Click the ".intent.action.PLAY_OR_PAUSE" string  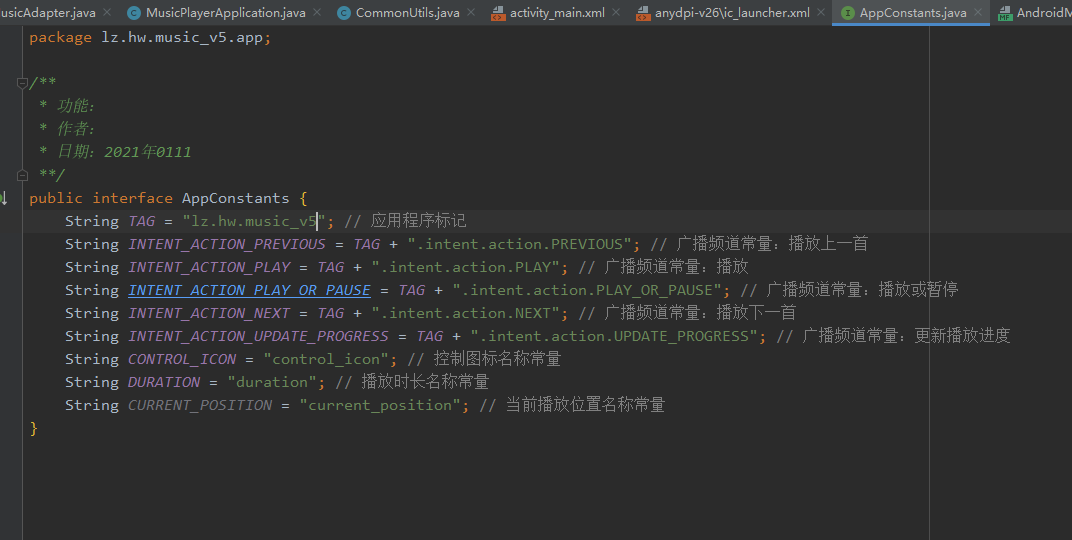tap(587, 290)
